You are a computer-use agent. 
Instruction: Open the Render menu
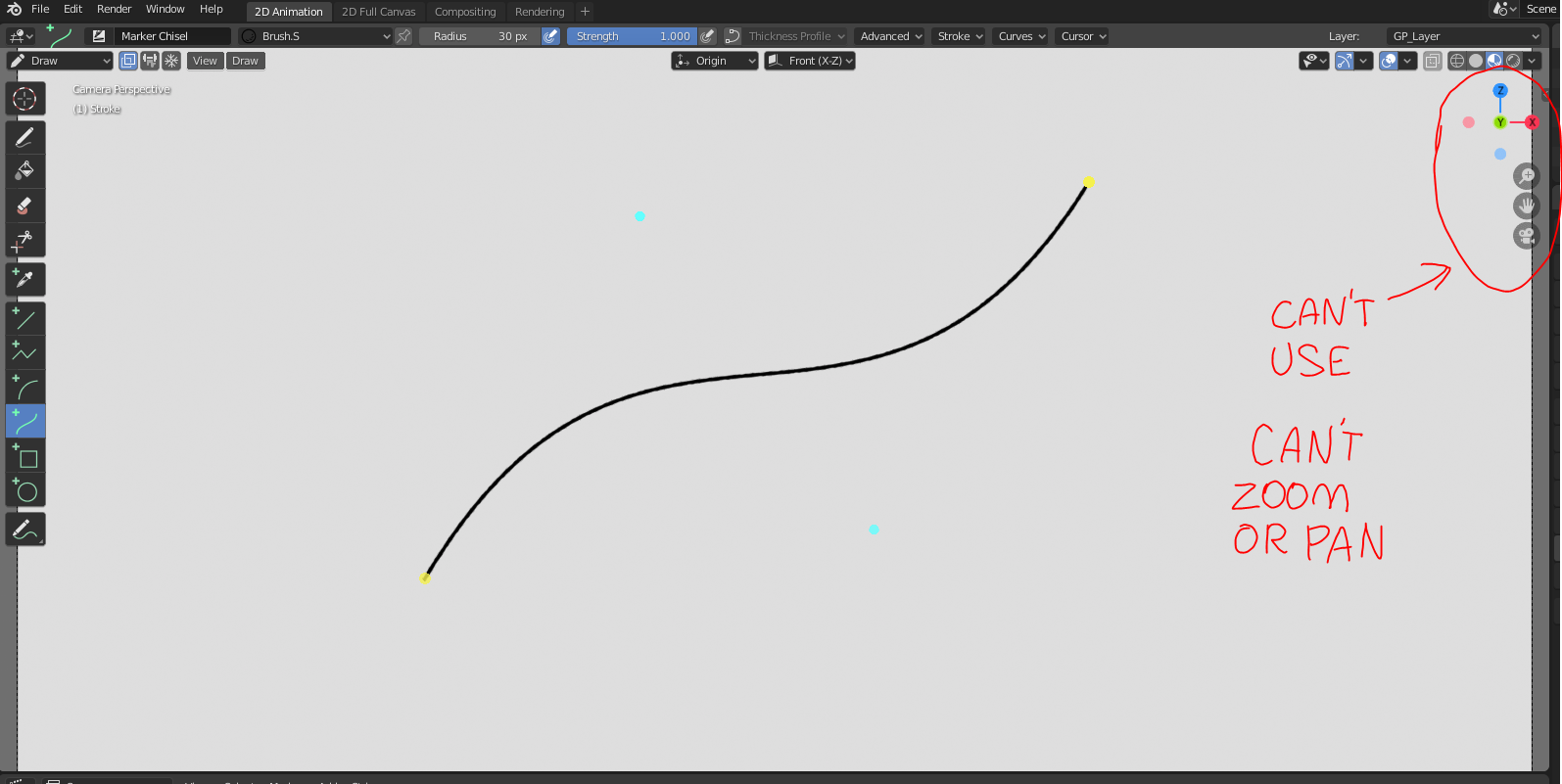(x=114, y=9)
